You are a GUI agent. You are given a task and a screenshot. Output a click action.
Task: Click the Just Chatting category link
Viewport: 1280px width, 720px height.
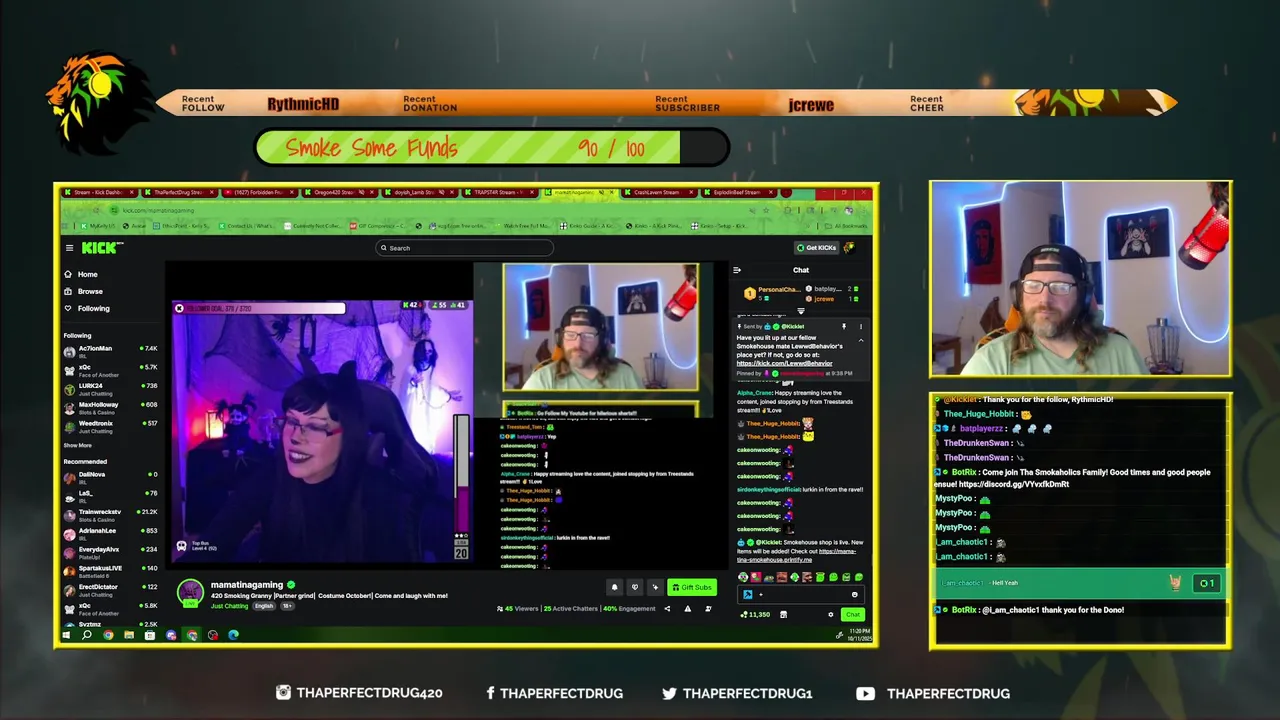(229, 606)
